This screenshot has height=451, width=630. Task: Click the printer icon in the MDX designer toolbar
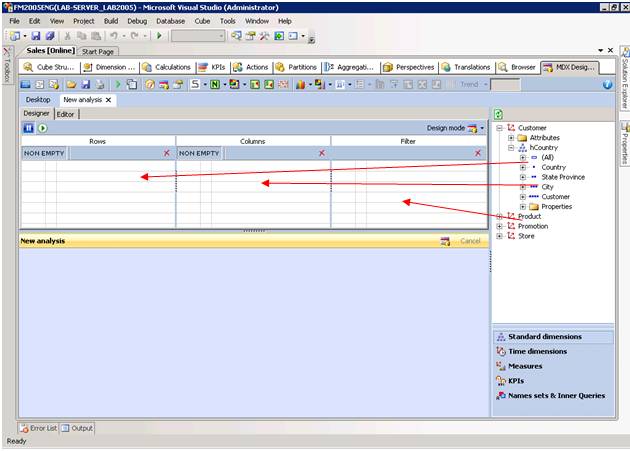[x=100, y=84]
